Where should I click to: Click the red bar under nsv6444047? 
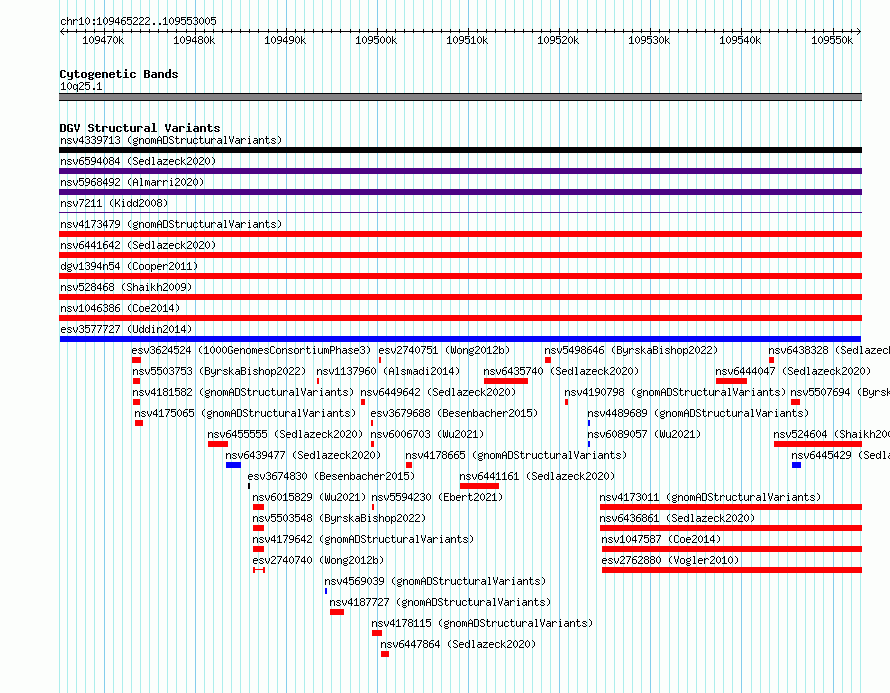(x=732, y=381)
